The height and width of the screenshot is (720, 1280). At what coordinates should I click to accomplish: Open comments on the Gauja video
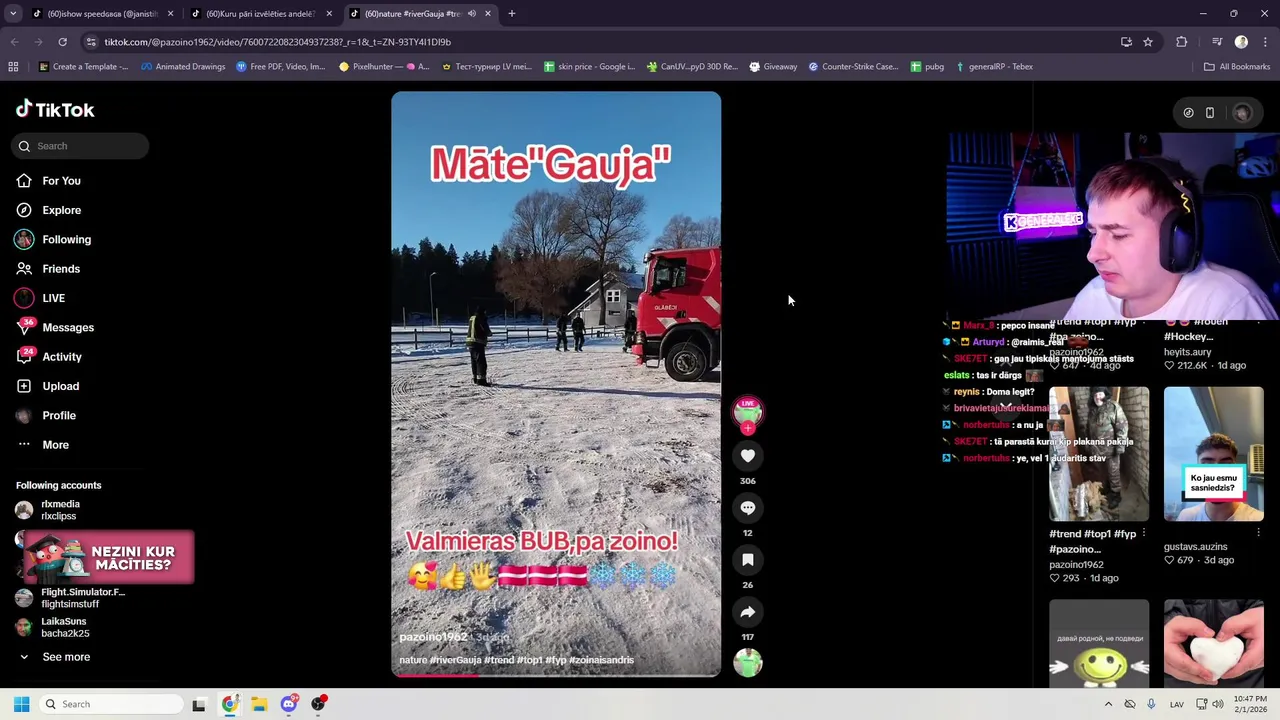point(747,508)
